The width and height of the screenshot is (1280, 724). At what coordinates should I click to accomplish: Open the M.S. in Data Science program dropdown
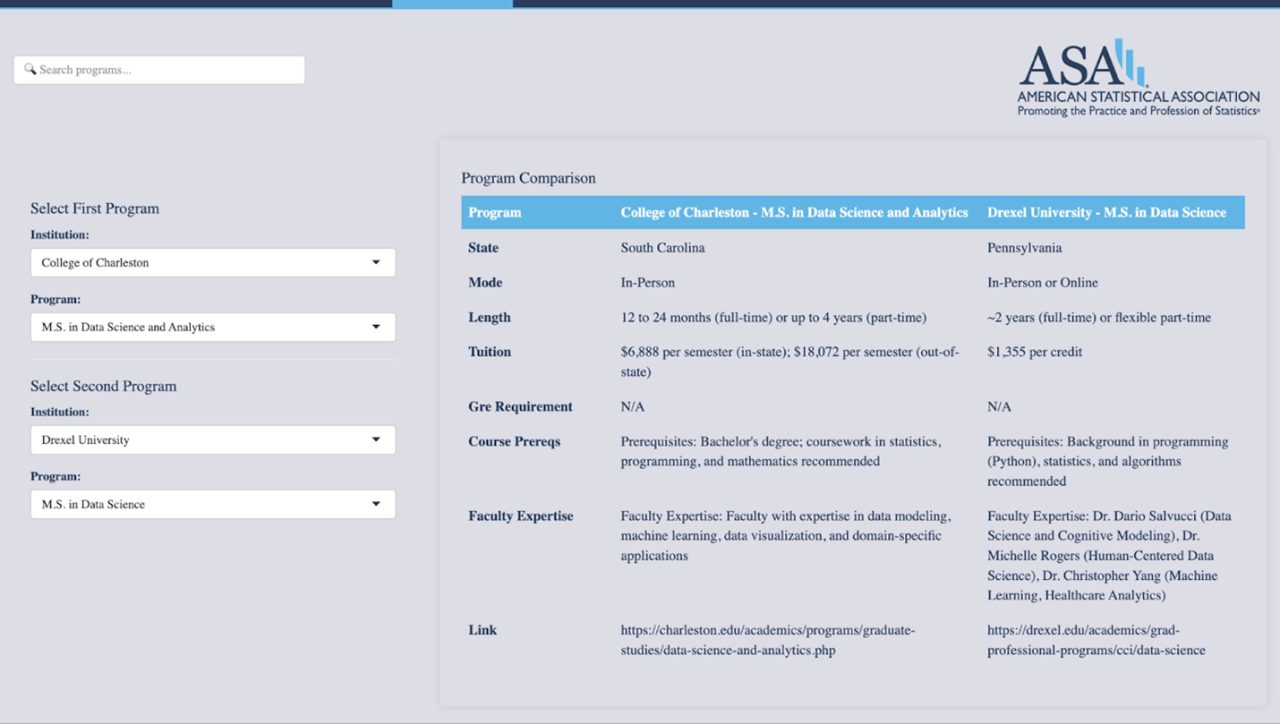[x=213, y=504]
